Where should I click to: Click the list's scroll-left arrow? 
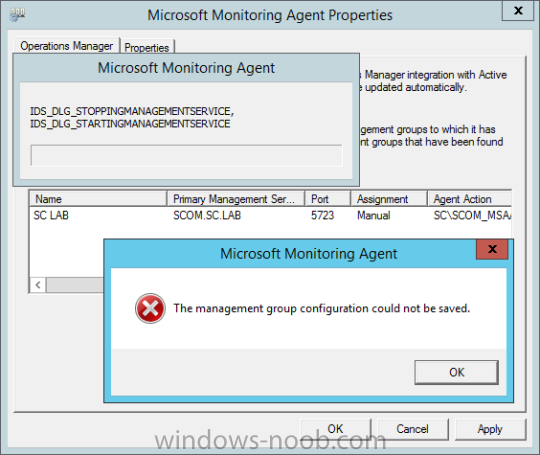tap(38, 285)
